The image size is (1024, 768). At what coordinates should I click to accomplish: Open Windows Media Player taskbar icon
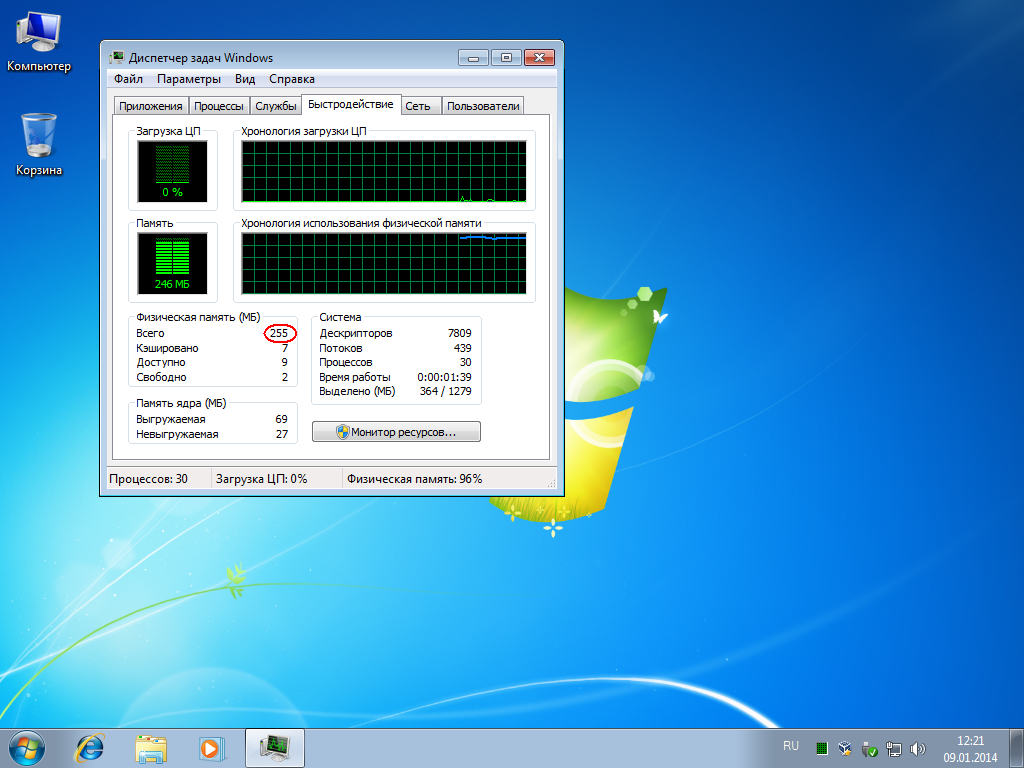pos(212,748)
